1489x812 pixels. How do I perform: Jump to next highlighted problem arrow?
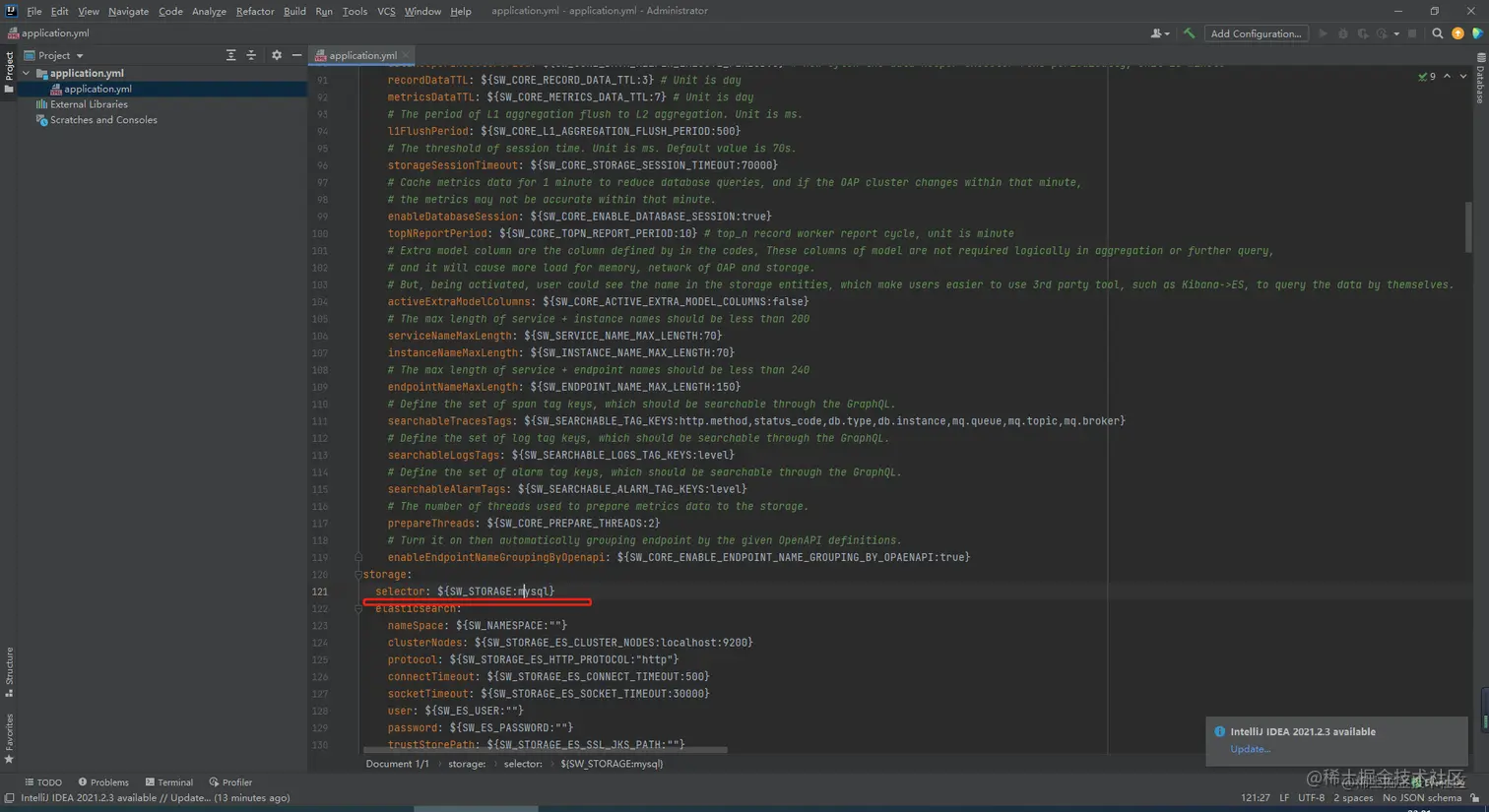pos(1463,76)
